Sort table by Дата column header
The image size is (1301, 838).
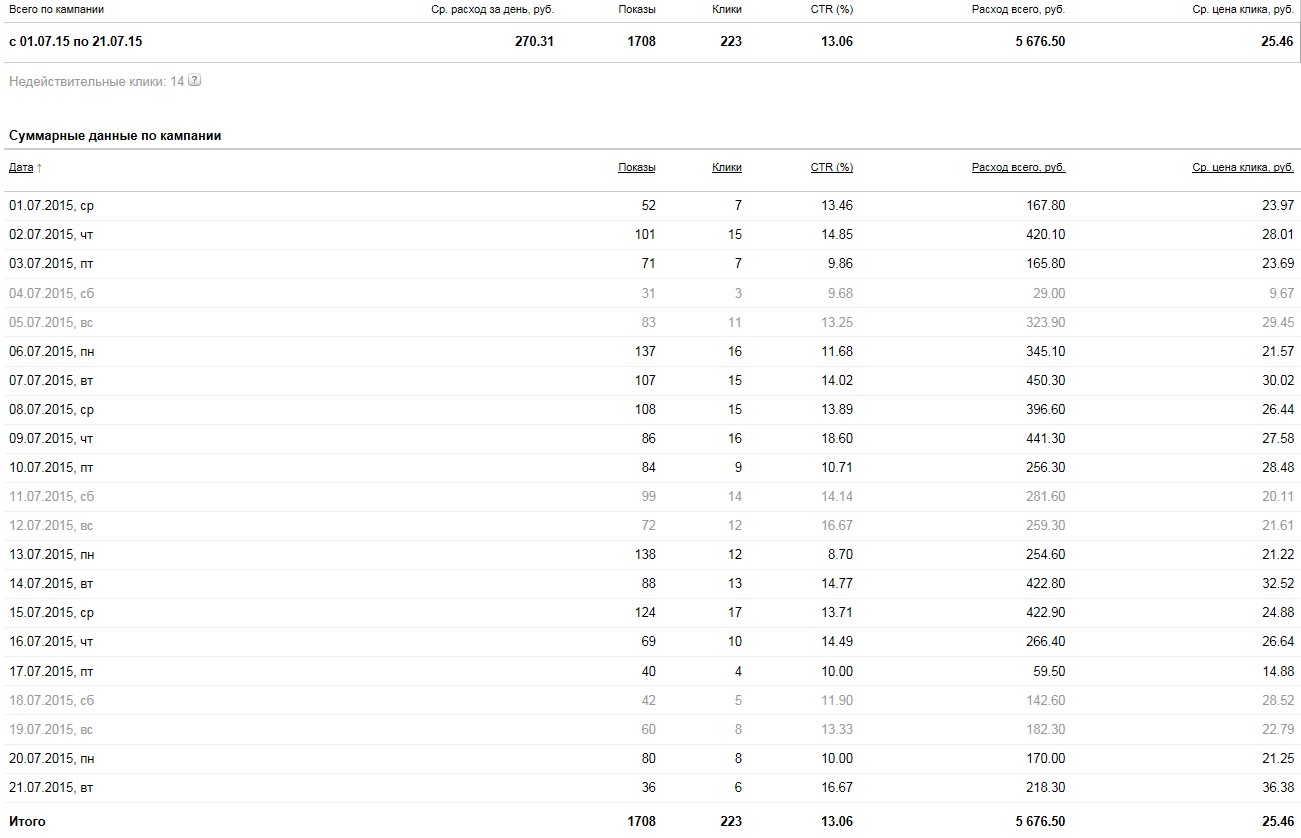(21, 167)
